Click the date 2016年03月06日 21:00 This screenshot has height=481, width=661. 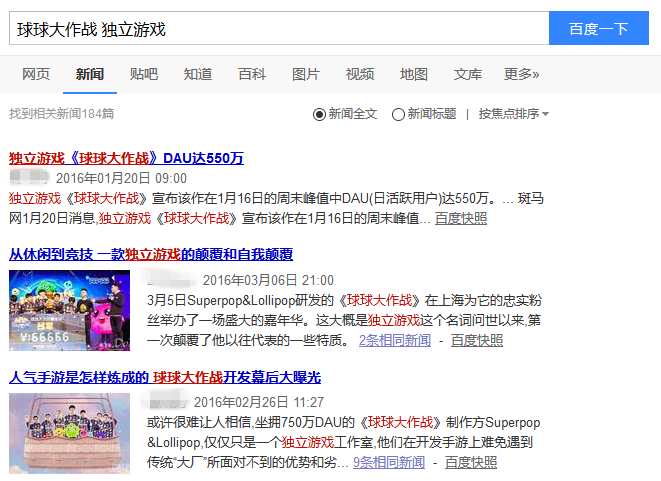pyautogui.click(x=268, y=280)
